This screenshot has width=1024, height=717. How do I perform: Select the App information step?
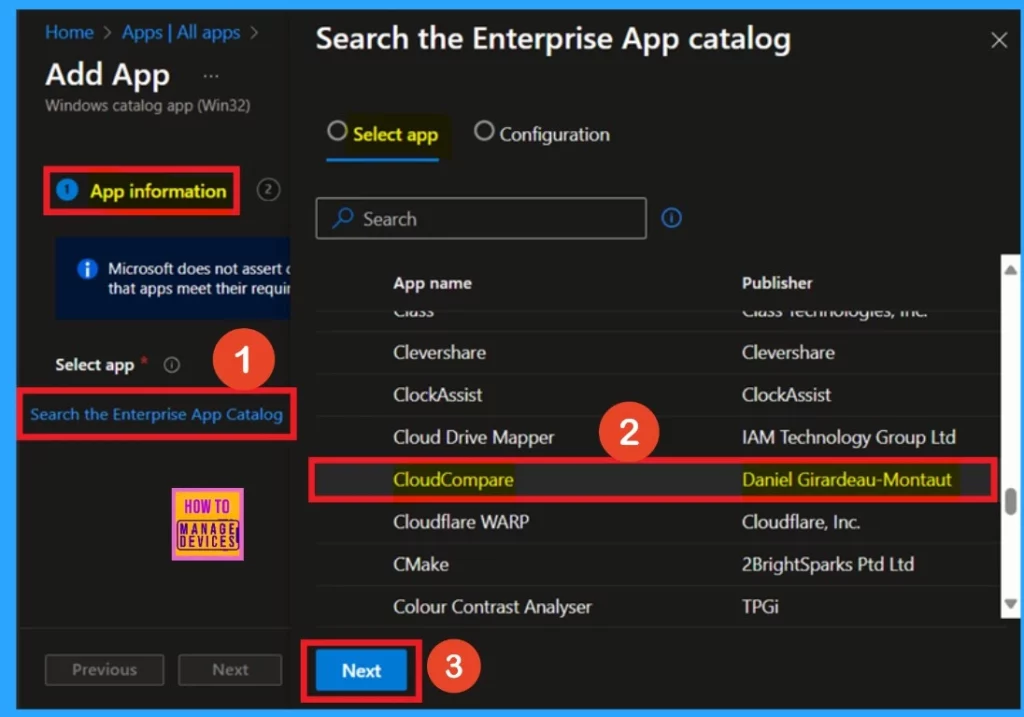tap(142, 191)
